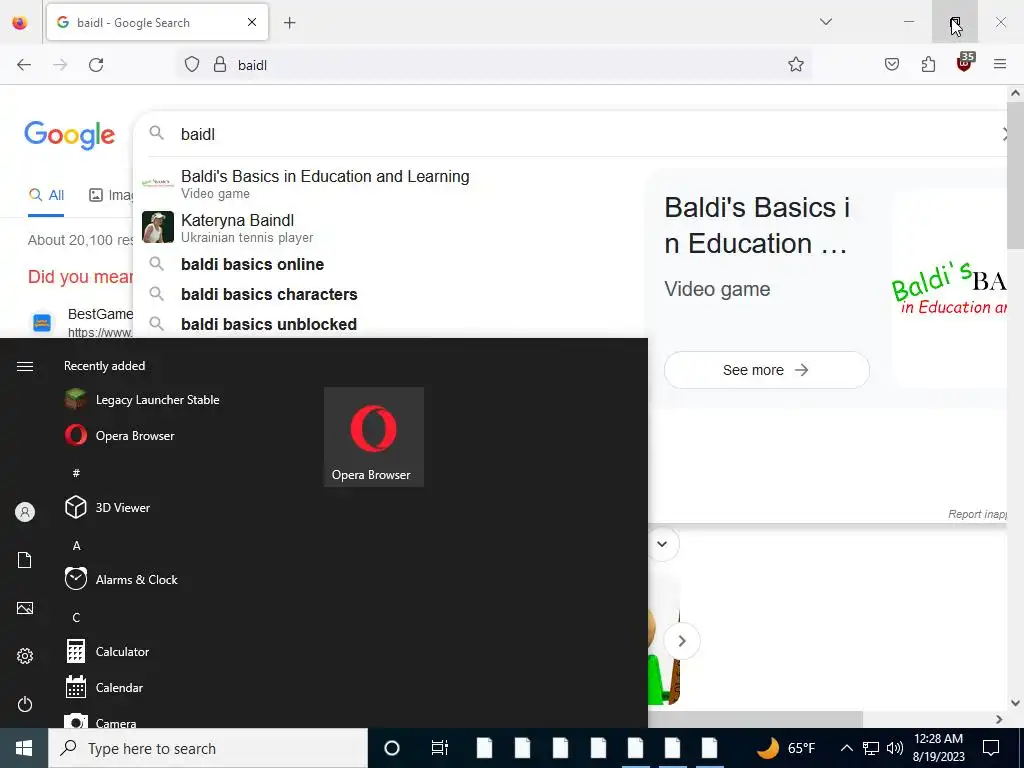Open volume icon in system tray
The image size is (1024, 768).
click(x=895, y=748)
